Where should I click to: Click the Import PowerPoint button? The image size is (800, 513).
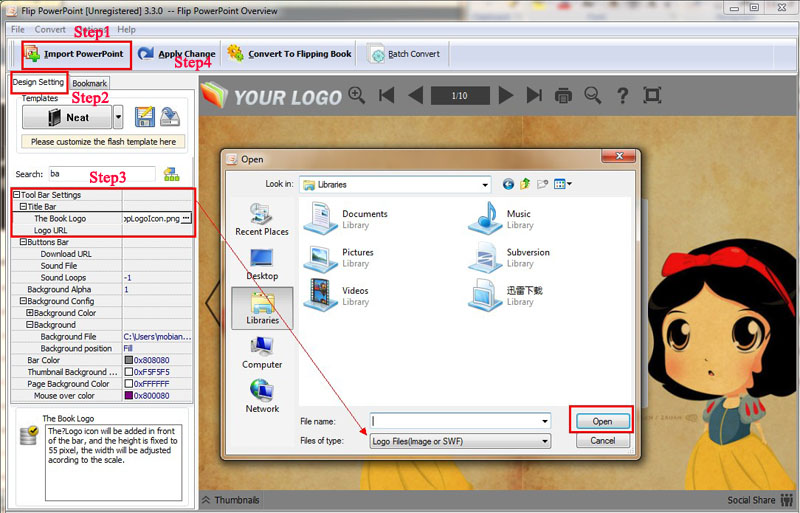coord(76,54)
